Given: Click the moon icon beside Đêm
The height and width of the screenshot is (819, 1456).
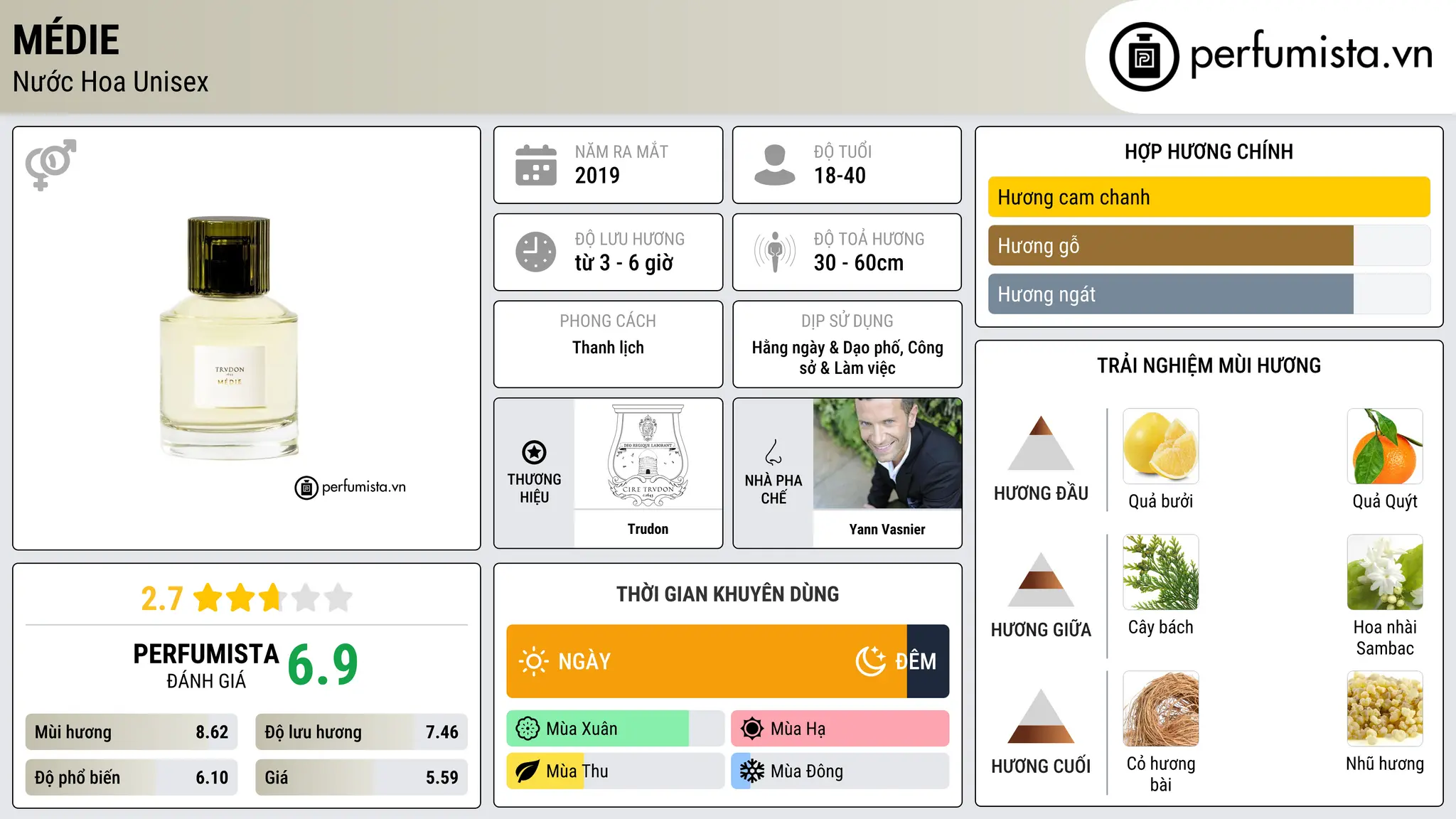Looking at the screenshot, I should pos(871,661).
